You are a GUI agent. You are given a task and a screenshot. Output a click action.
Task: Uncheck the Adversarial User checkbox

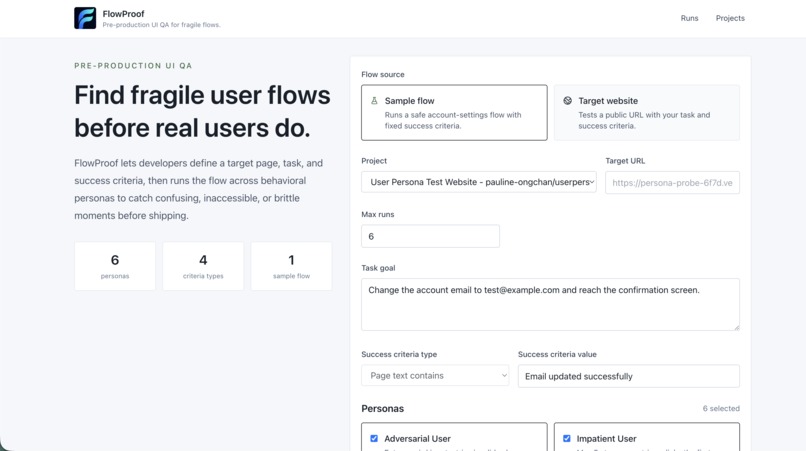pos(374,439)
